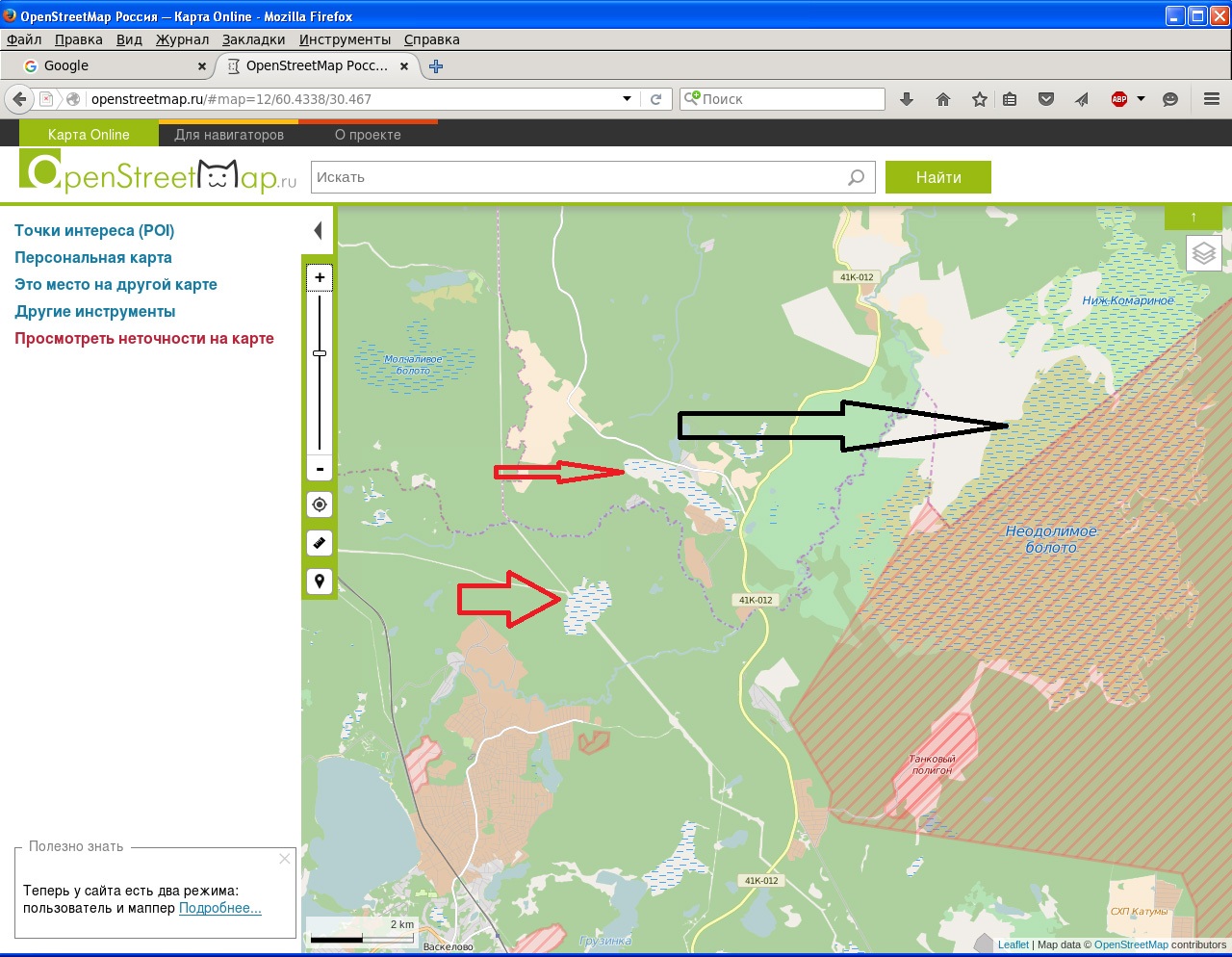
Task: Open the О проекте tab
Action: tap(368, 134)
